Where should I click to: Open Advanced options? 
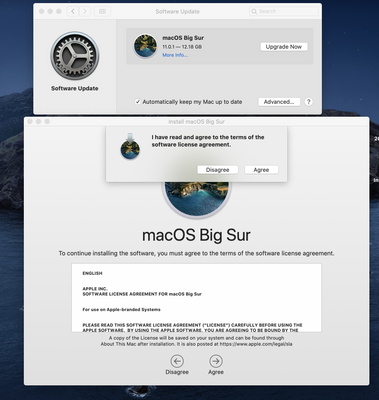[279, 102]
